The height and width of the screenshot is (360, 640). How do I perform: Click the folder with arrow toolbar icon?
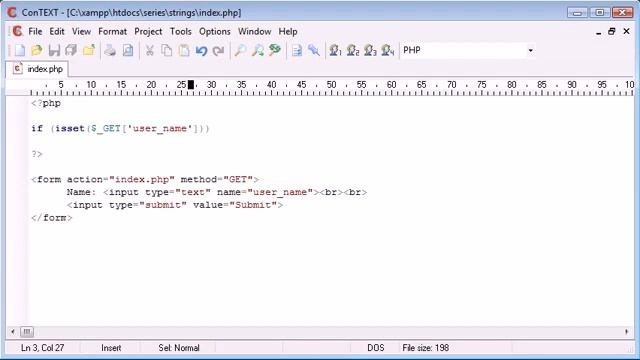point(89,51)
